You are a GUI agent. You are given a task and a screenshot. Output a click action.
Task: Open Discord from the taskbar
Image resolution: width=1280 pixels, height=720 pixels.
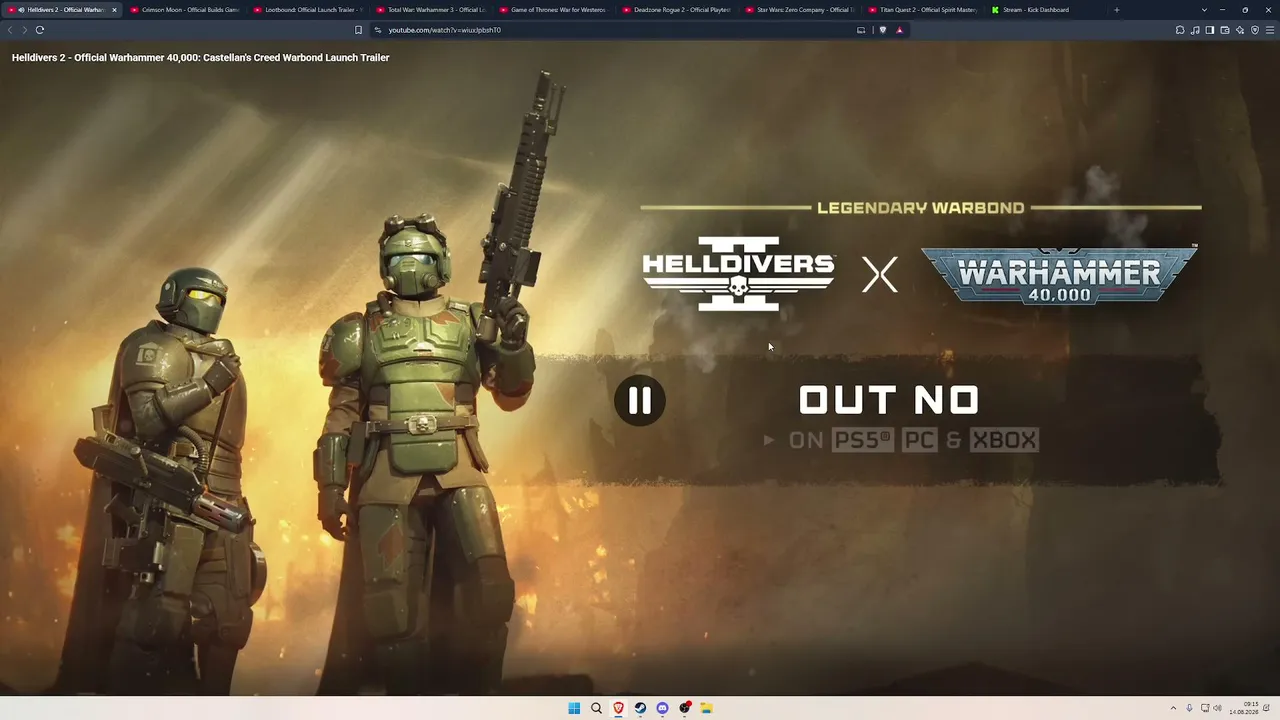pyautogui.click(x=662, y=708)
